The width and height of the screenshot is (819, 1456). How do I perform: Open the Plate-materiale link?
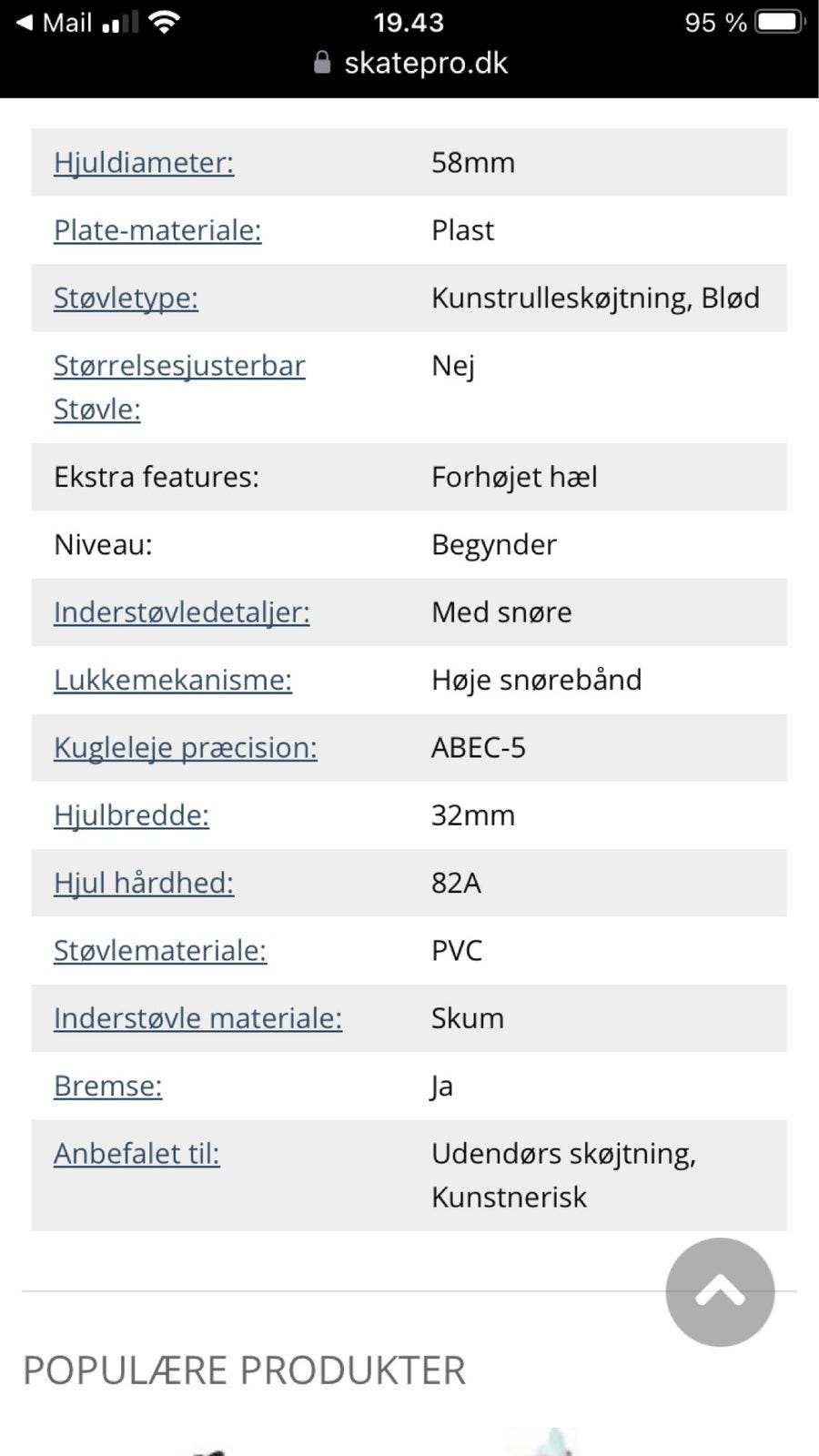[157, 230]
